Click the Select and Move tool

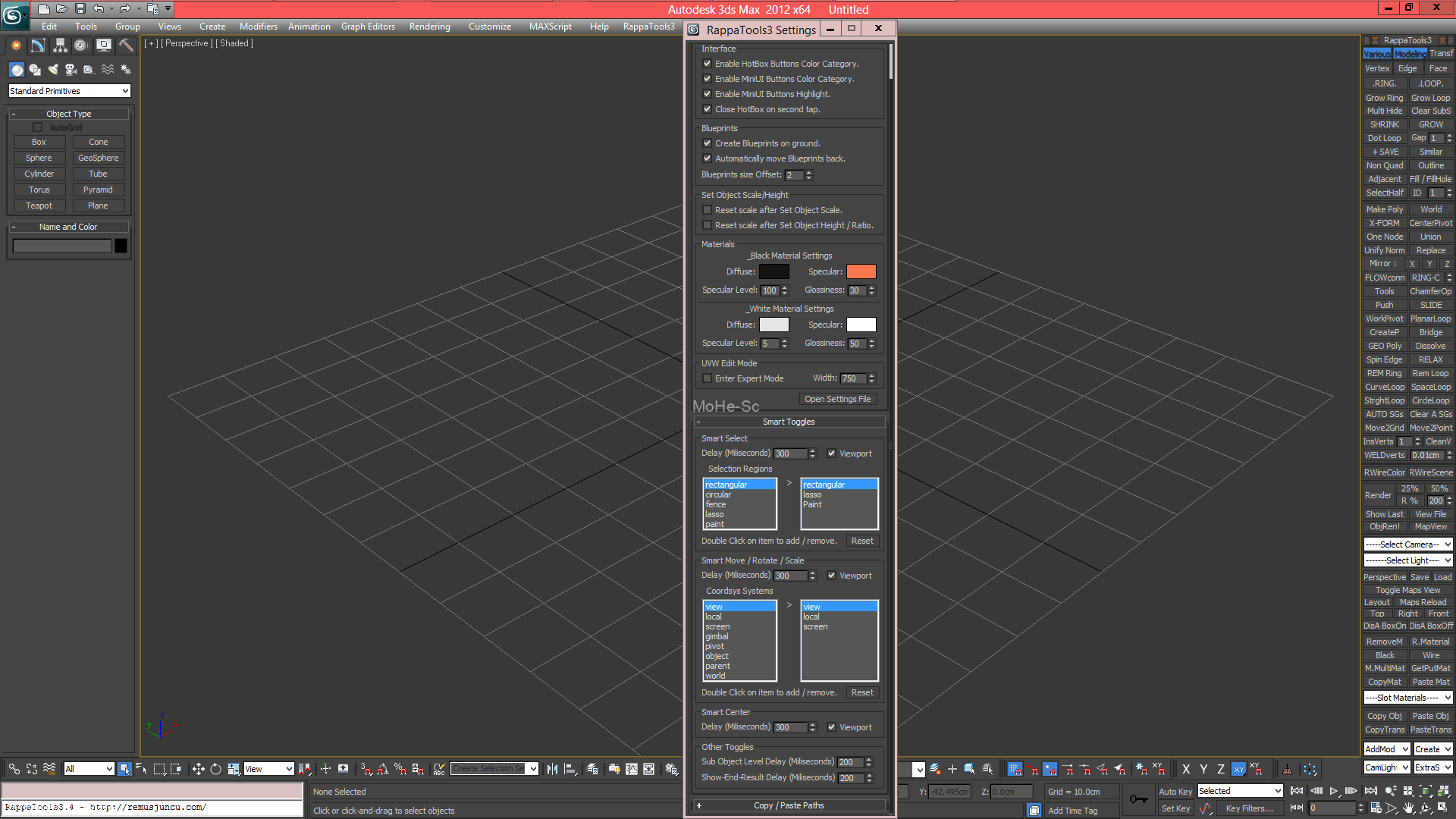pos(198,769)
